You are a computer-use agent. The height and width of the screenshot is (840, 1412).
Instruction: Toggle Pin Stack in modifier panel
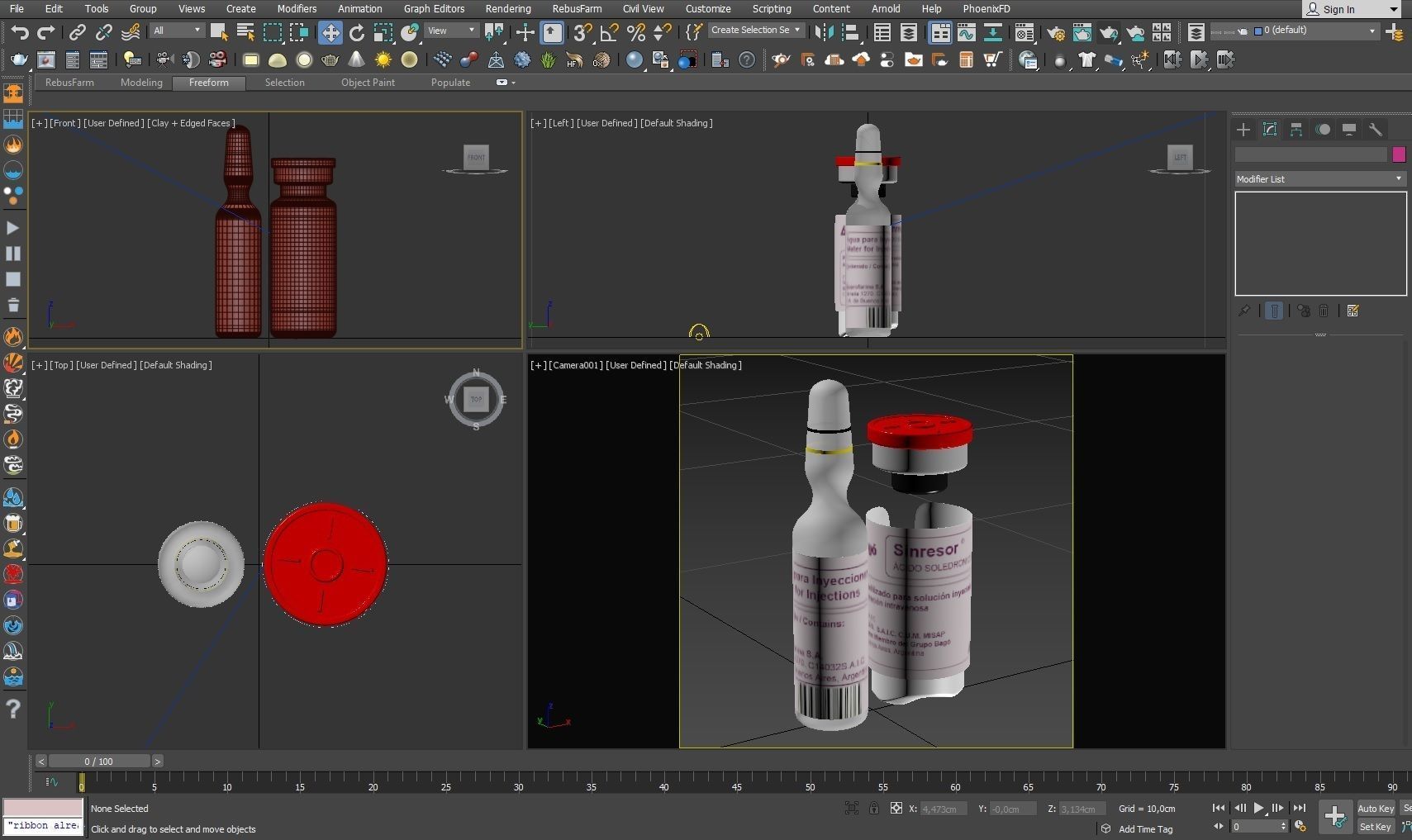tap(1244, 311)
